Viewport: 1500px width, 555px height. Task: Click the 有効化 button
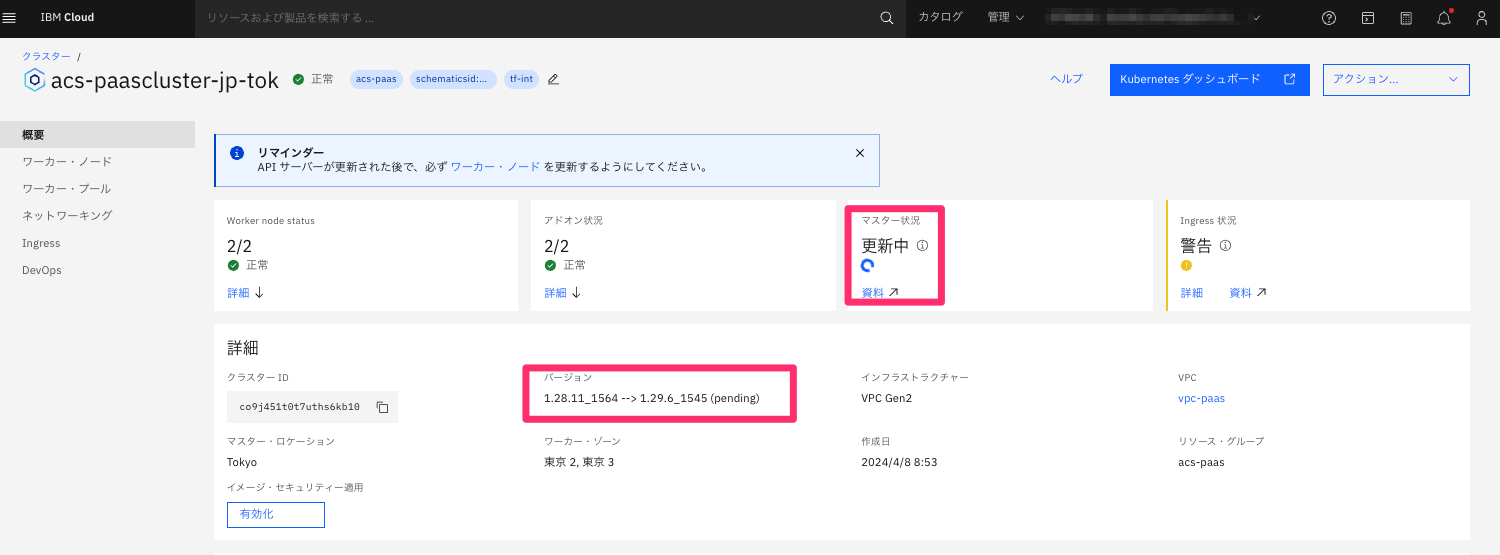pos(276,514)
